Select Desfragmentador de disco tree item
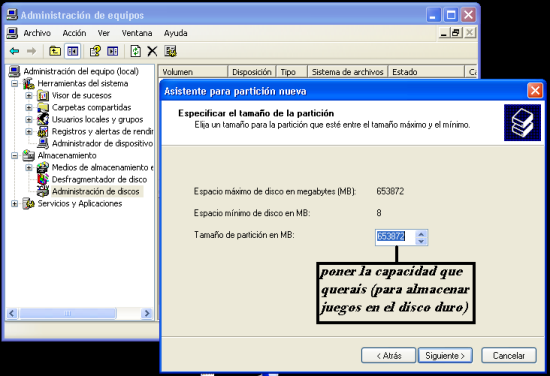This screenshot has width=550, height=376. pos(99,179)
